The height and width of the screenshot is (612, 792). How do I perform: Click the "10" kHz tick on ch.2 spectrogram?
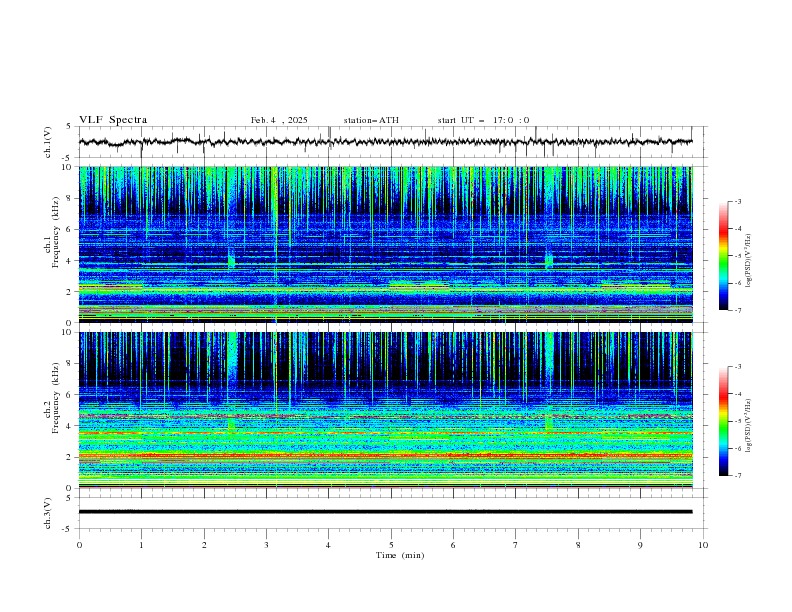(x=68, y=332)
